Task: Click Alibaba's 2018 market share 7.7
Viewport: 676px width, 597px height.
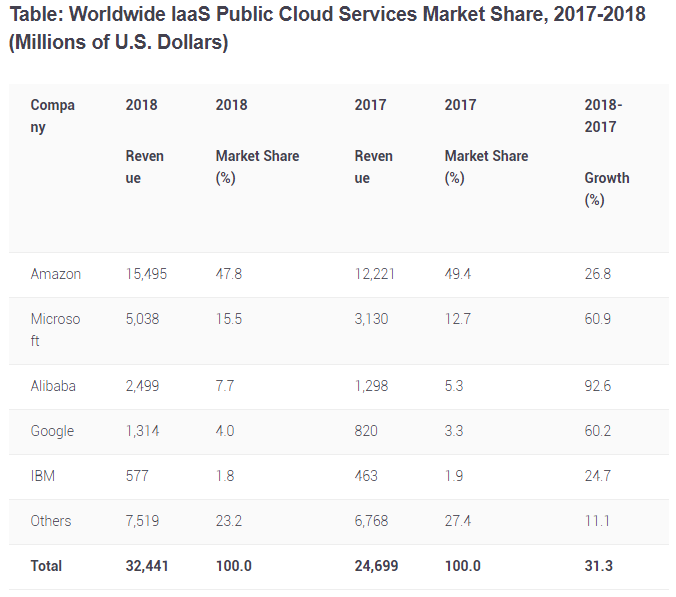Action: [x=225, y=386]
